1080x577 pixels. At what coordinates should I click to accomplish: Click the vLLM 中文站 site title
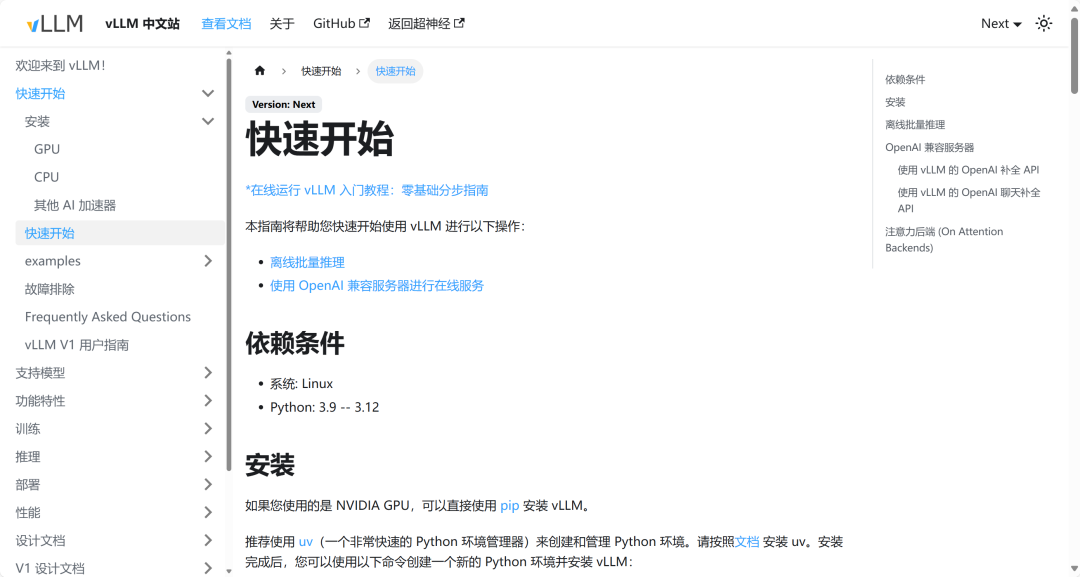pyautogui.click(x=143, y=23)
